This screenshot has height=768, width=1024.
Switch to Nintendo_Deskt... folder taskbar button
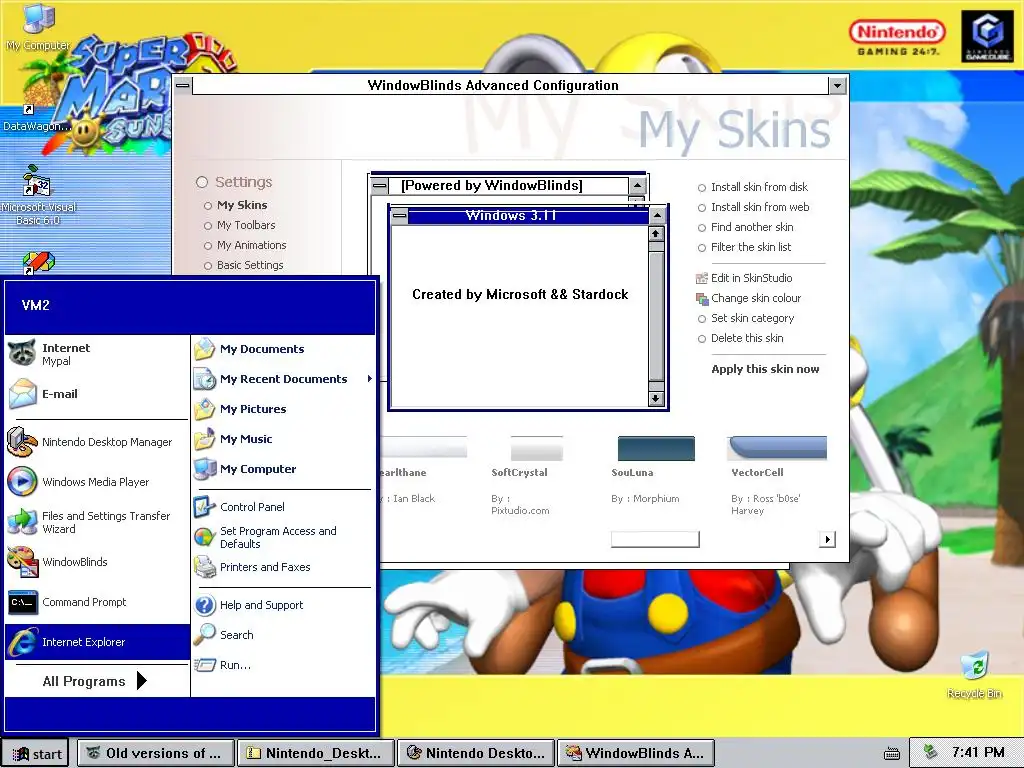point(316,753)
